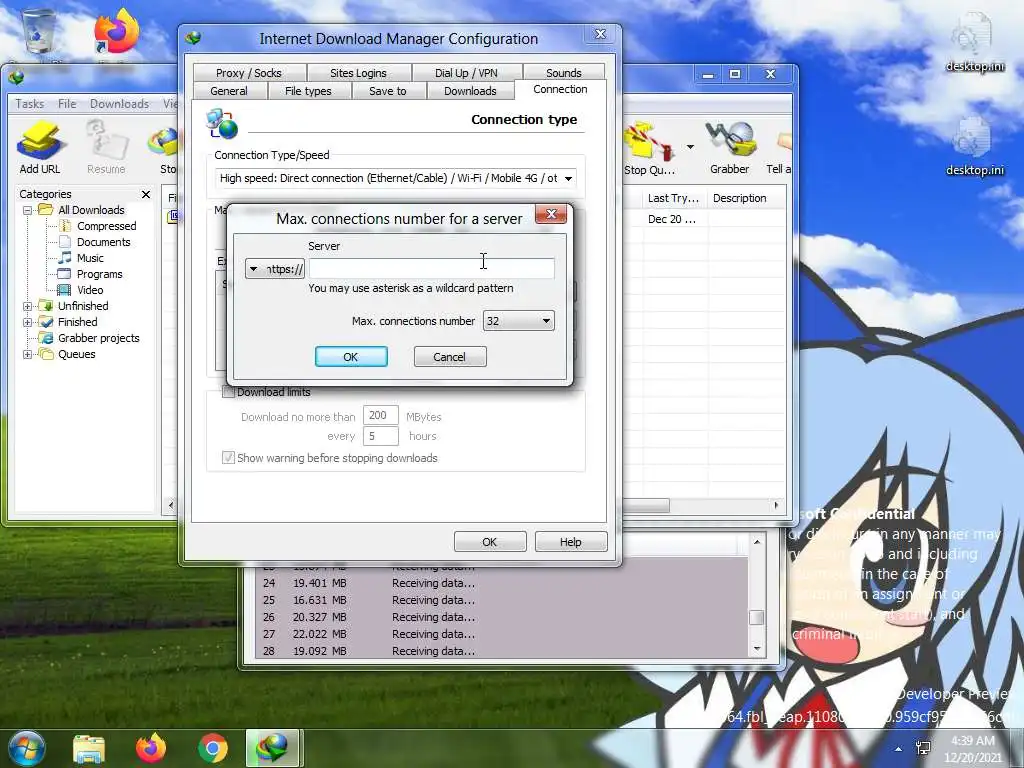This screenshot has height=768, width=1024.
Task: Switch to the Sounds tab
Action: pyautogui.click(x=564, y=73)
